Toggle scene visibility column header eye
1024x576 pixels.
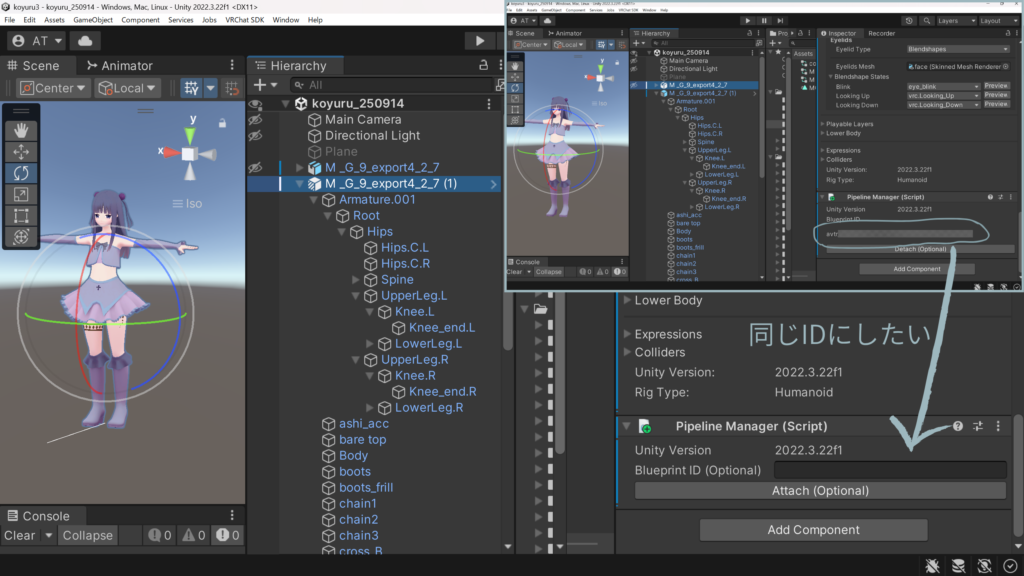[255, 103]
